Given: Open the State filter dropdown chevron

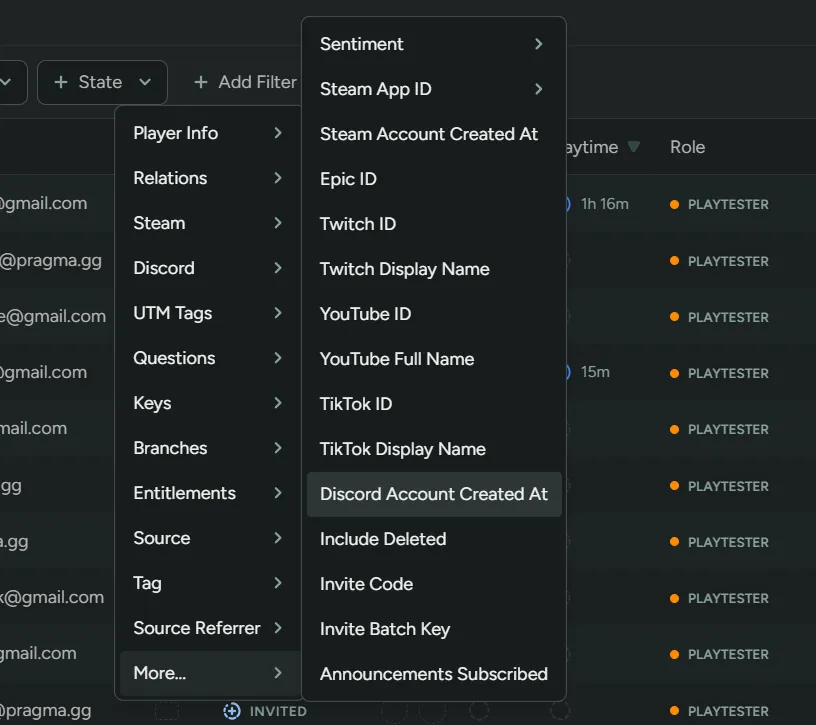Looking at the screenshot, I should [145, 82].
